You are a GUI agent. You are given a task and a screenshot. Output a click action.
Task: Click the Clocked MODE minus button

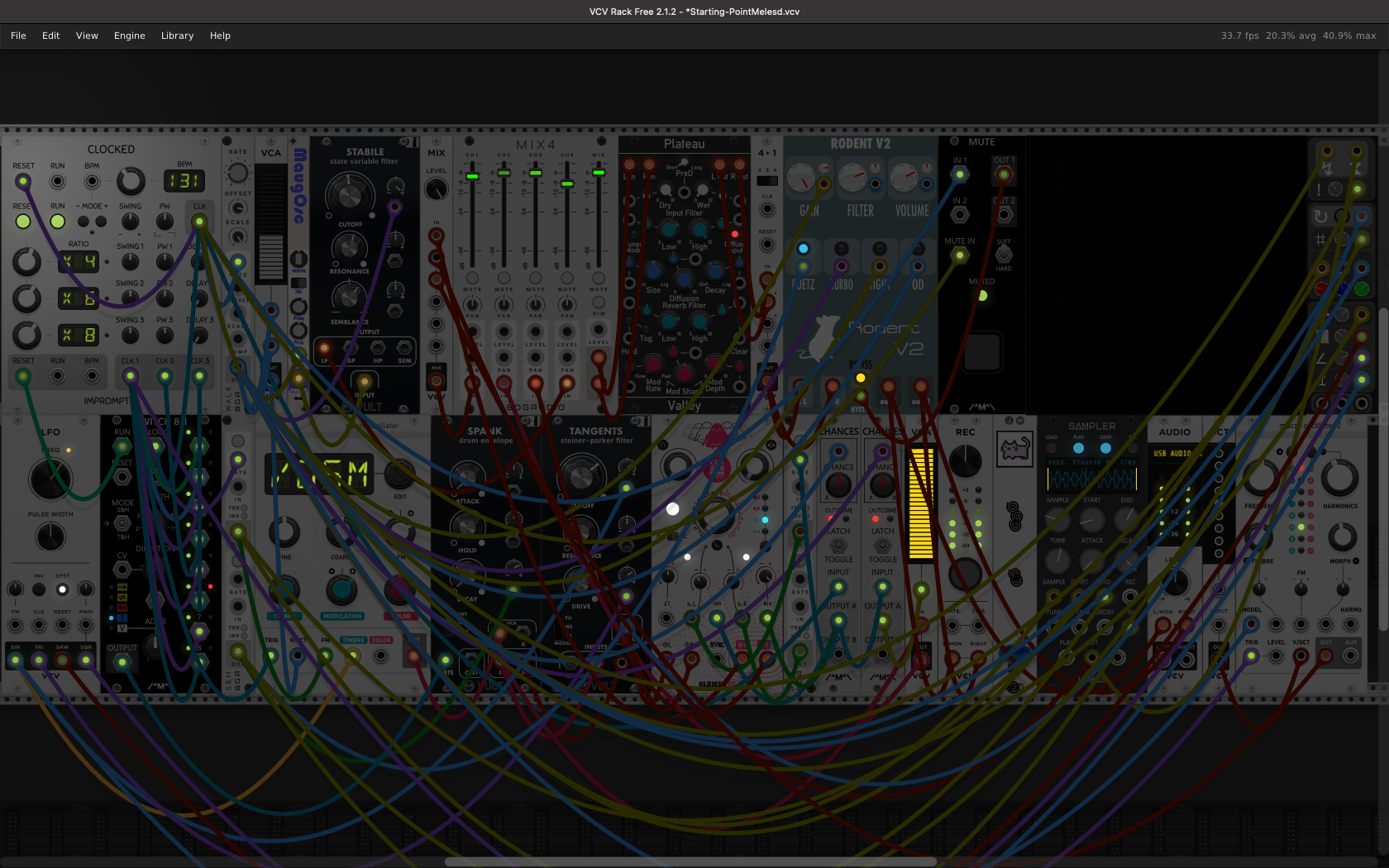[84, 222]
